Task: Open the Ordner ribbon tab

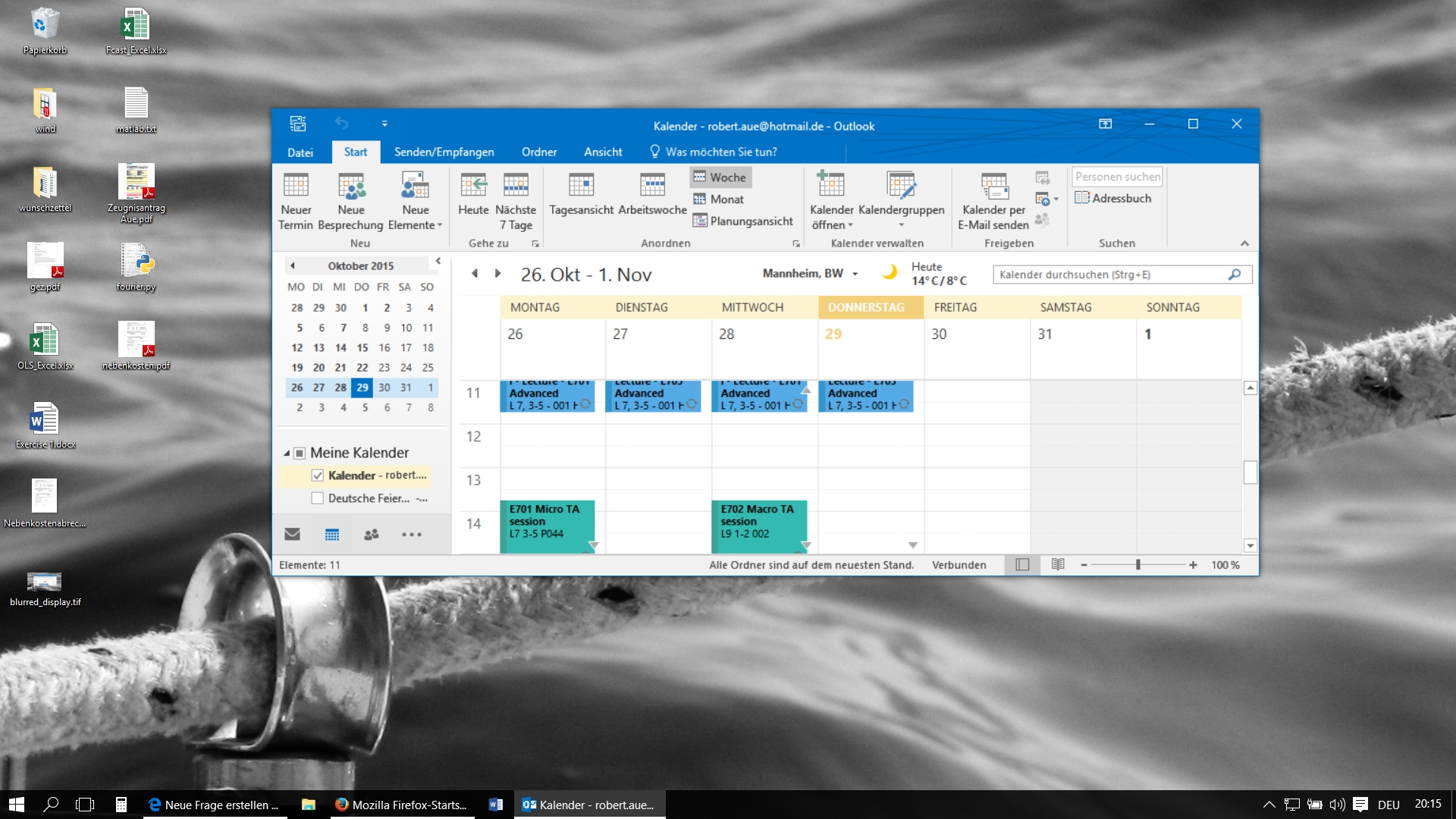Action: pos(539,152)
